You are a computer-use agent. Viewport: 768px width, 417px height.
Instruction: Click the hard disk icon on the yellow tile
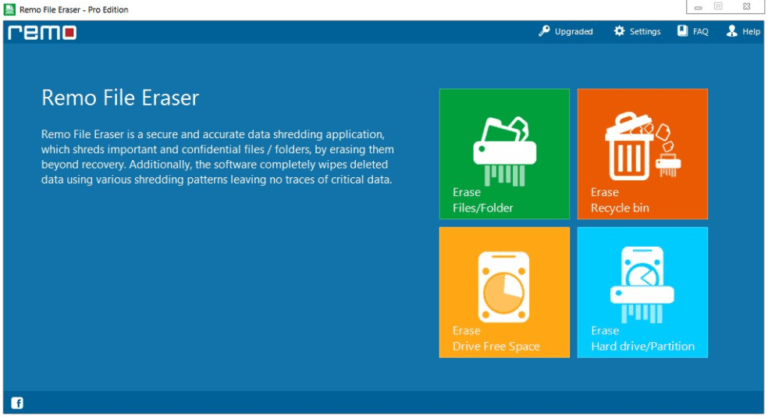click(504, 287)
